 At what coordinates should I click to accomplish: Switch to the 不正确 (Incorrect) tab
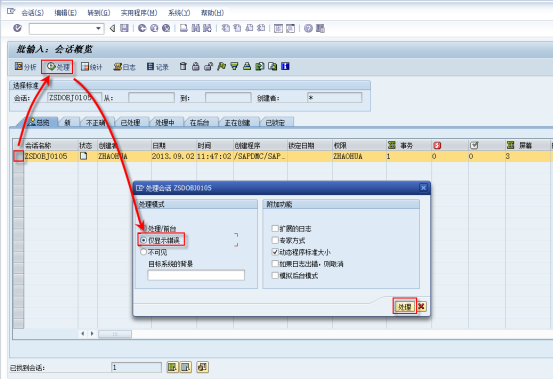96,122
